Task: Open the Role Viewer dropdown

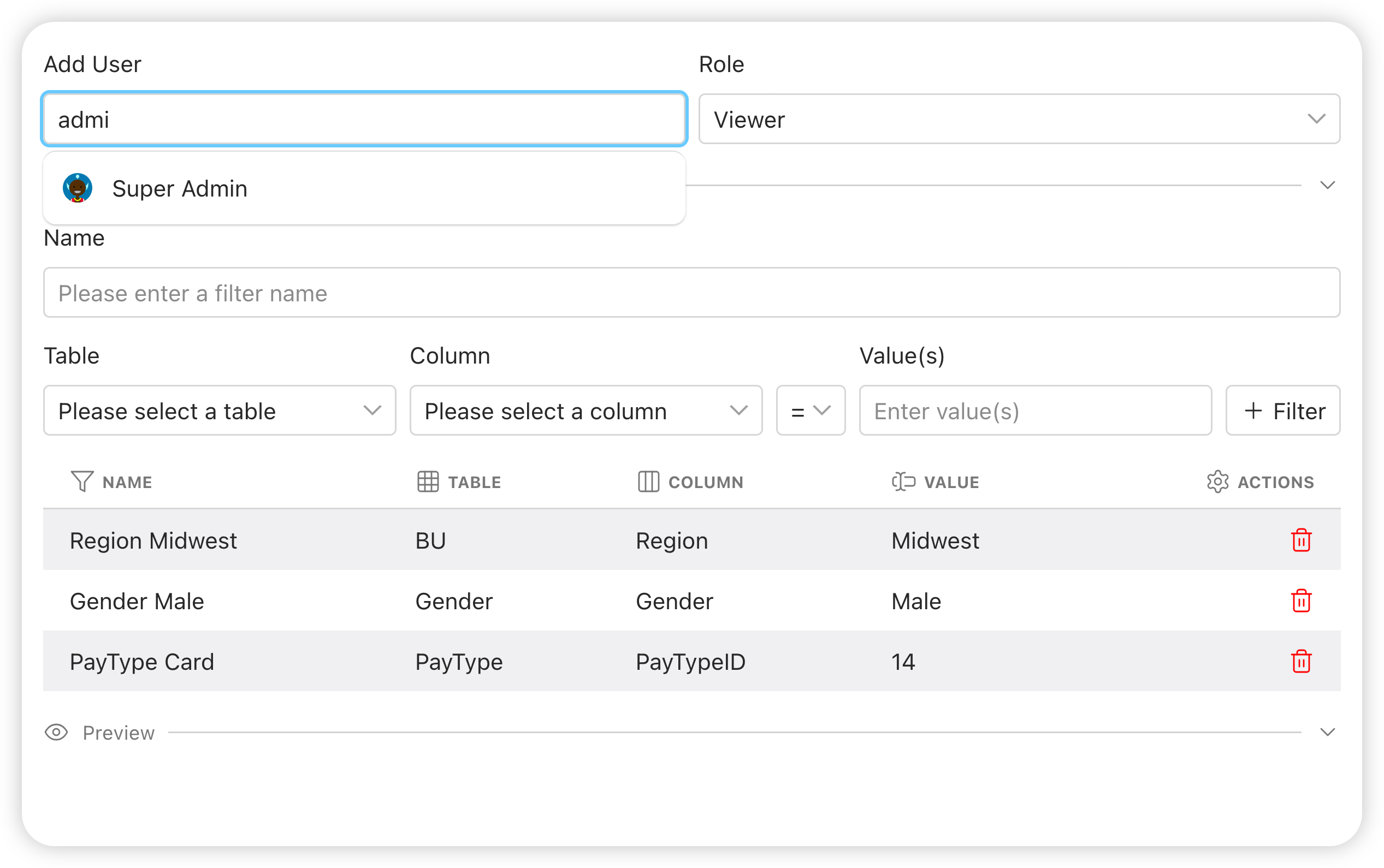Action: (1019, 120)
